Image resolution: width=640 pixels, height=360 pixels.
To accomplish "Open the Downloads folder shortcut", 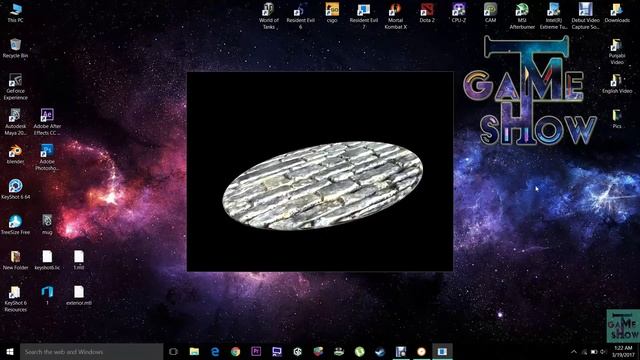I will tap(617, 13).
